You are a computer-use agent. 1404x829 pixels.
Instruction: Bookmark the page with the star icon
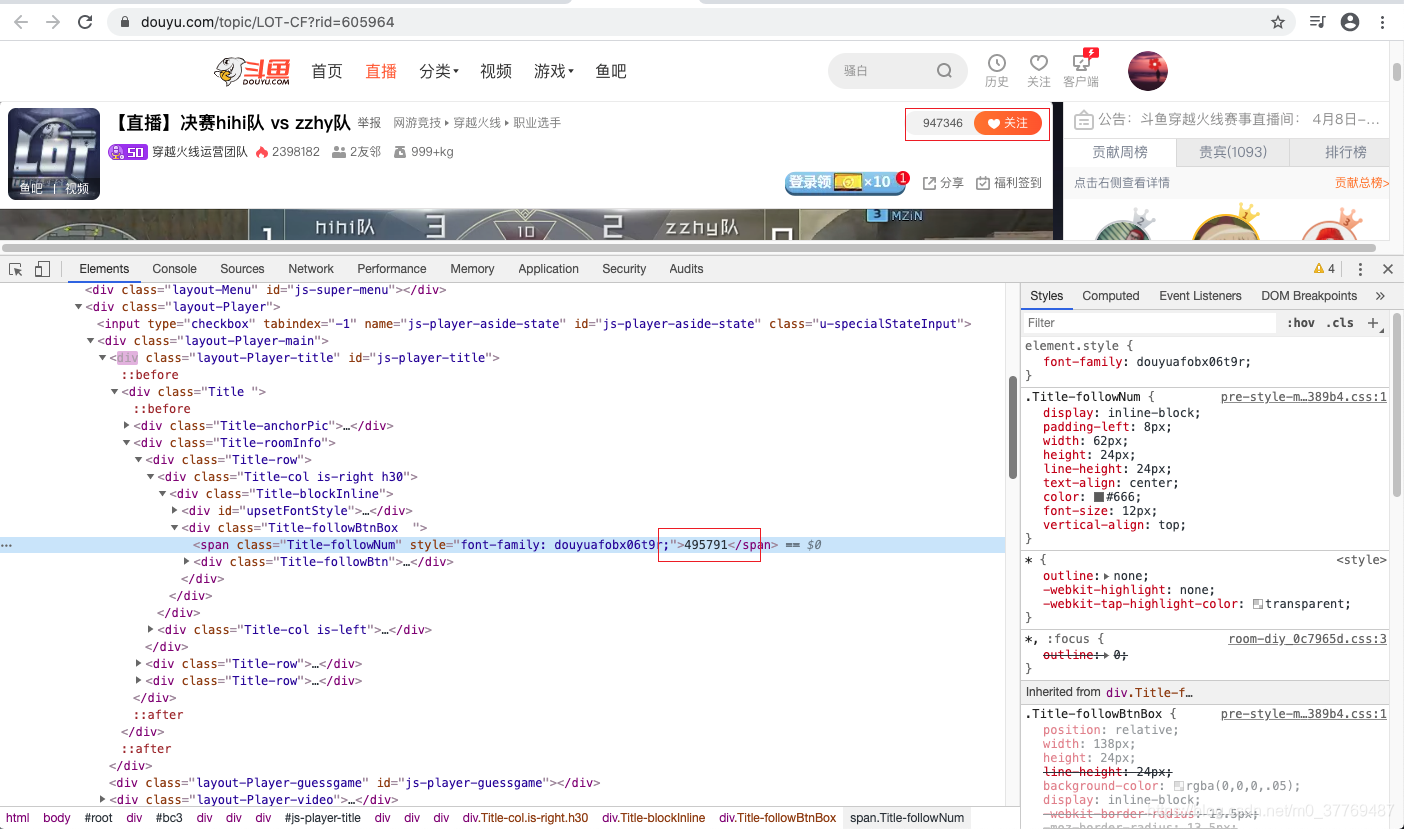1278,22
